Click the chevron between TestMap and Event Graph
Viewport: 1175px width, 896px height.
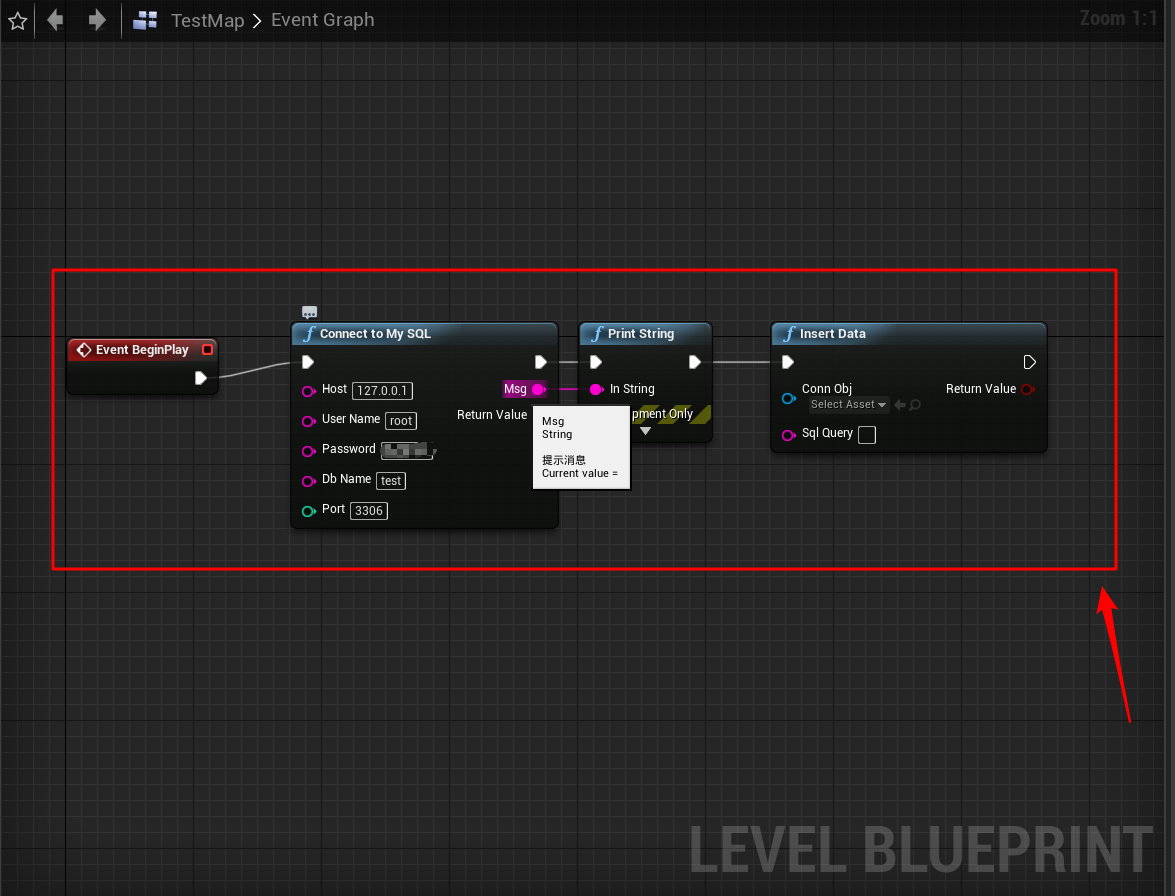[258, 20]
